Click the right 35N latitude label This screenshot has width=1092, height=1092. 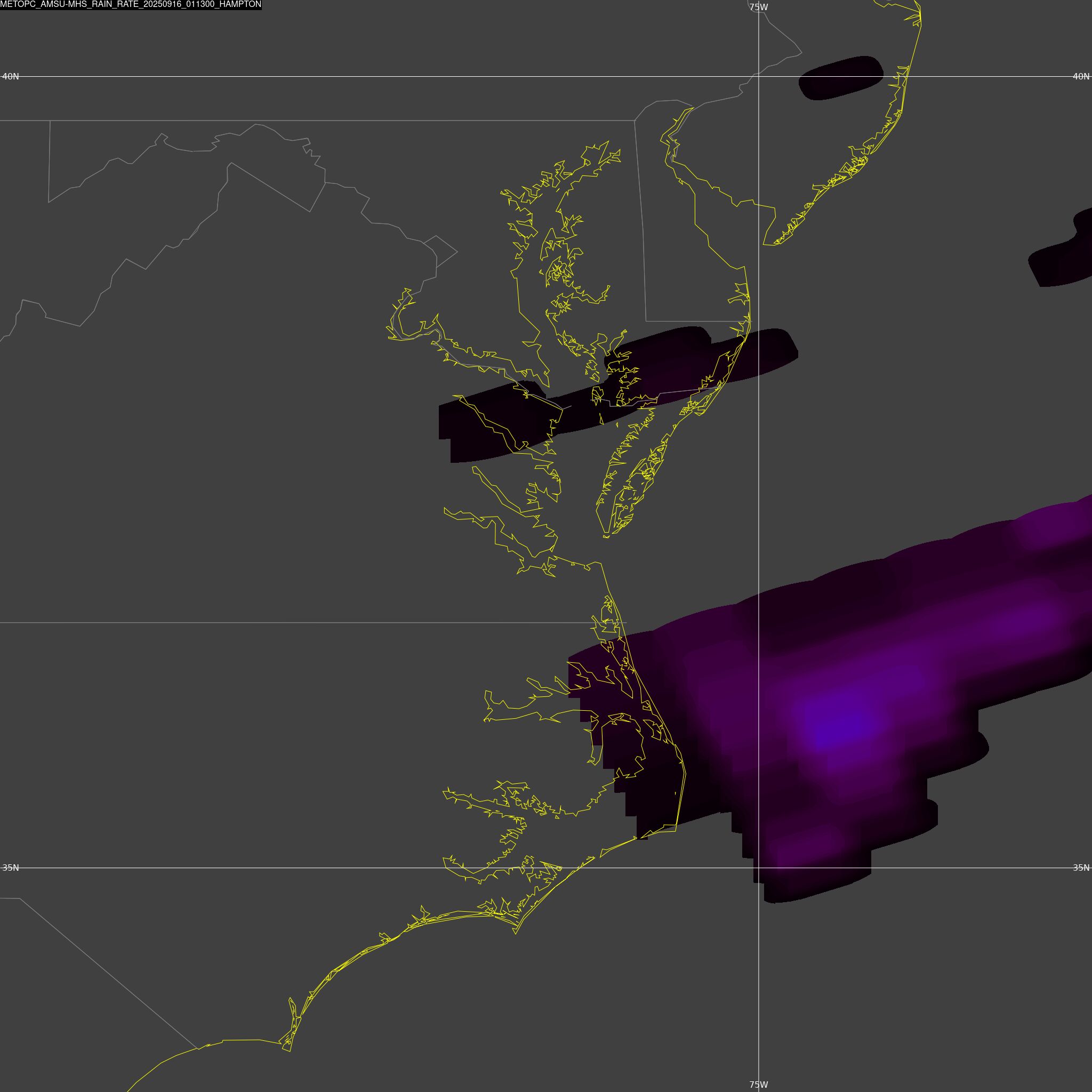(1081, 868)
